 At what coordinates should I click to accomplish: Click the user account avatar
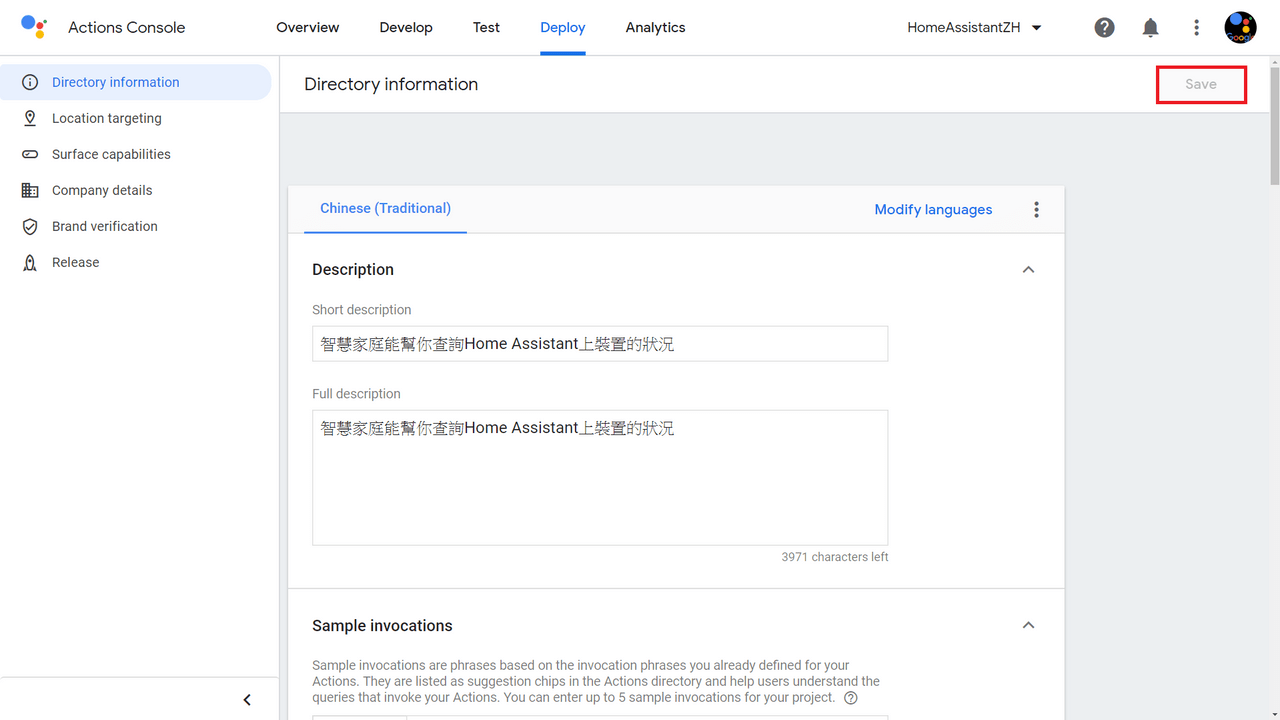(x=1240, y=28)
